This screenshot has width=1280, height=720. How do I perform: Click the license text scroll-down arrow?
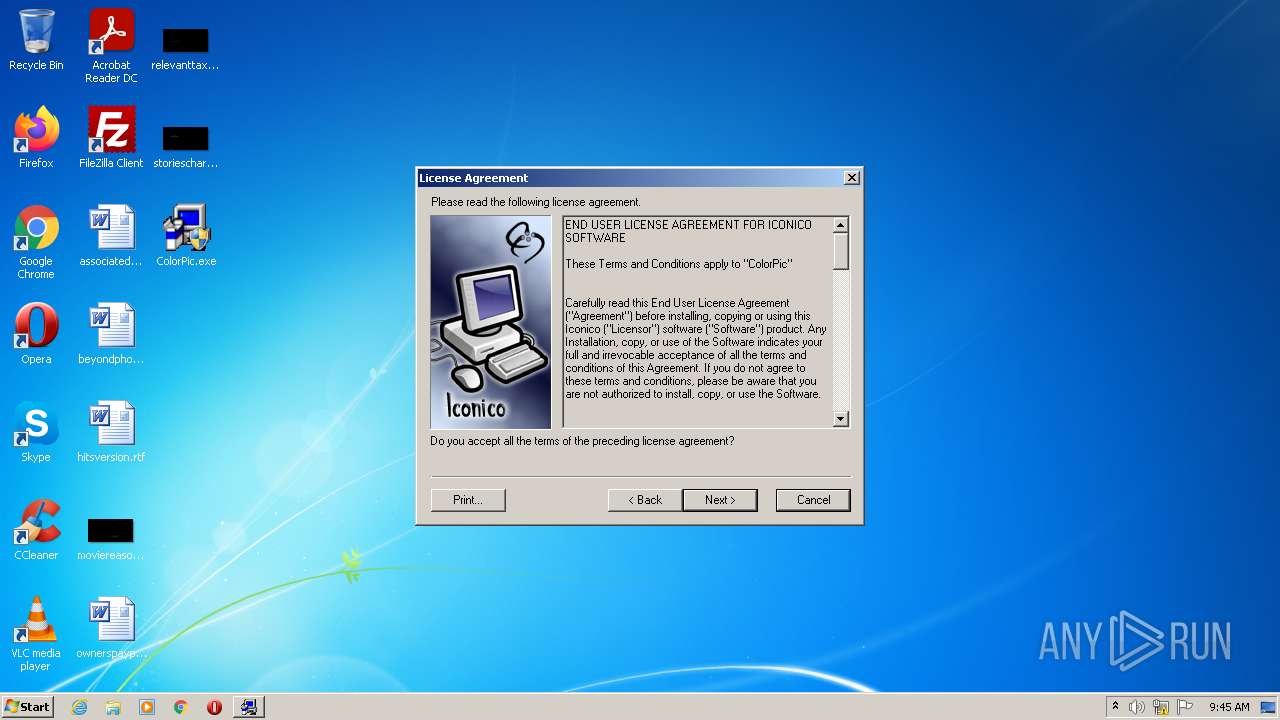841,420
